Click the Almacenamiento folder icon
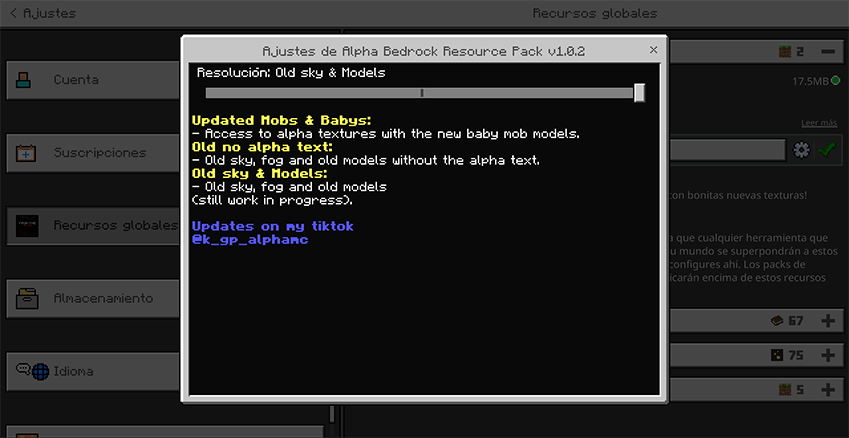849x438 pixels. click(x=27, y=299)
